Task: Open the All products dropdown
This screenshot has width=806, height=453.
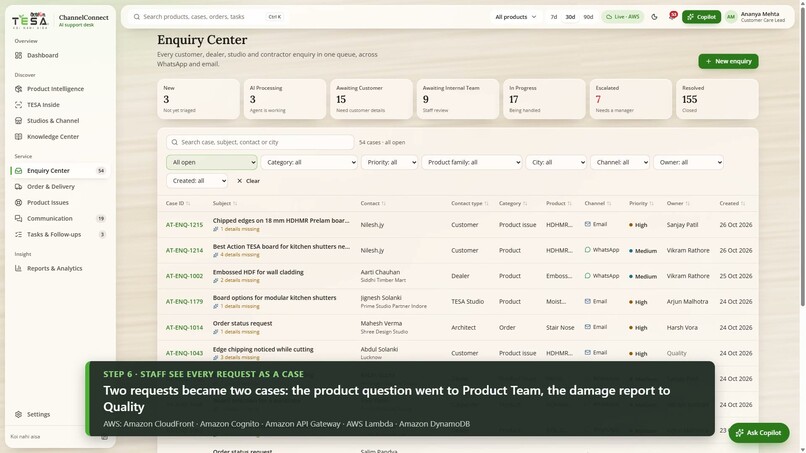Action: tap(515, 16)
